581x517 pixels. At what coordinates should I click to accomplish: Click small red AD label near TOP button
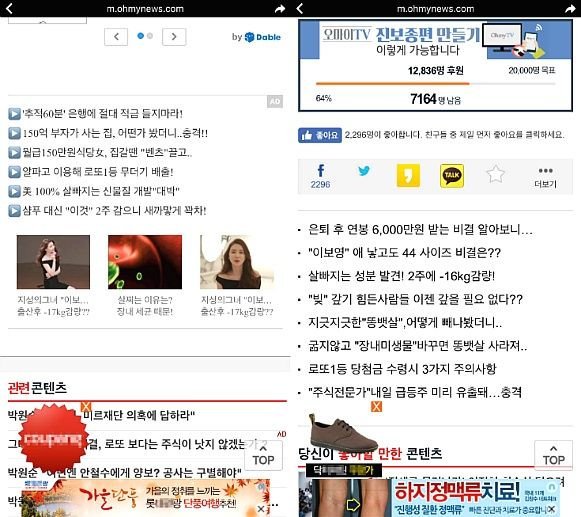click(x=282, y=434)
